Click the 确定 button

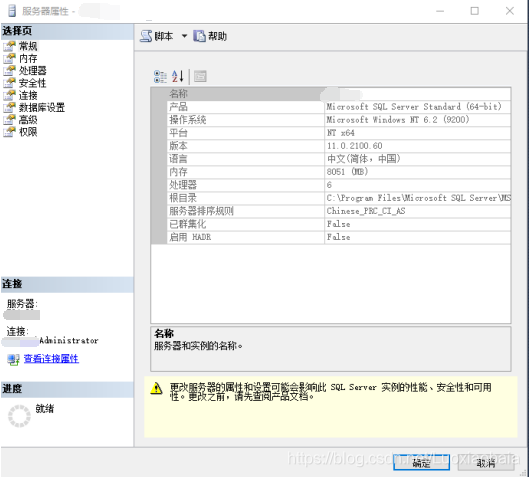(x=421, y=462)
